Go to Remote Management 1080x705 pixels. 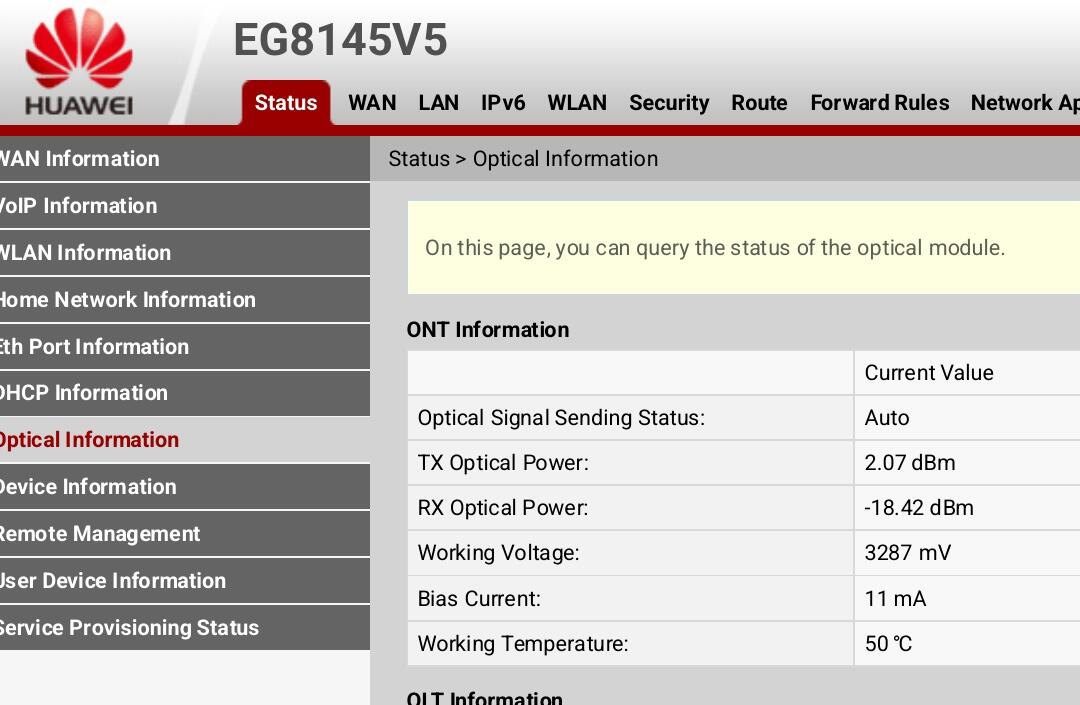pos(100,534)
